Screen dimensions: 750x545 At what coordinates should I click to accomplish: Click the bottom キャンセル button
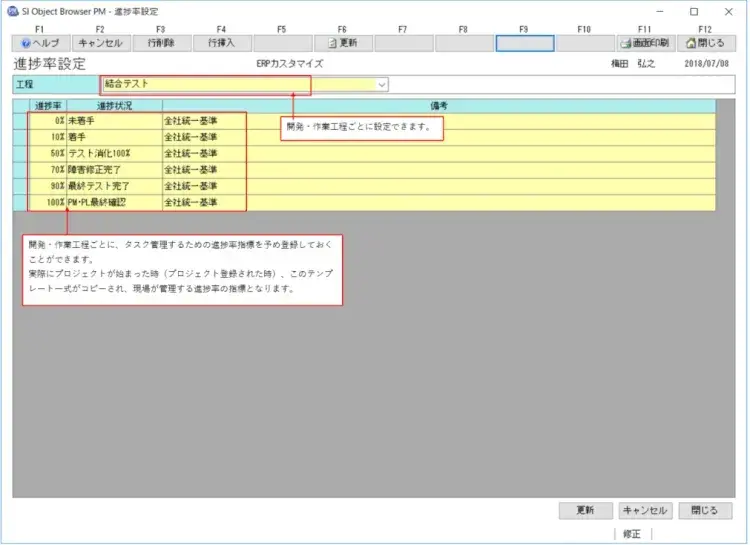click(x=645, y=511)
